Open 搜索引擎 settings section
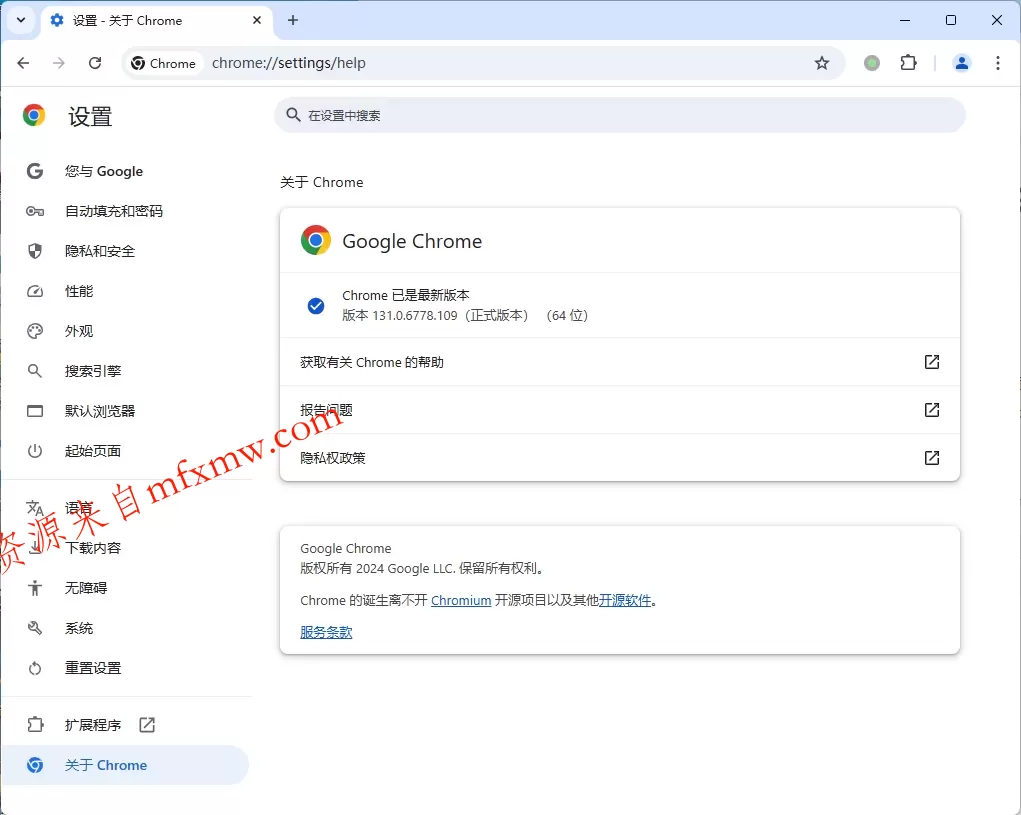Screen dimensions: 1021x815 pos(127,371)
